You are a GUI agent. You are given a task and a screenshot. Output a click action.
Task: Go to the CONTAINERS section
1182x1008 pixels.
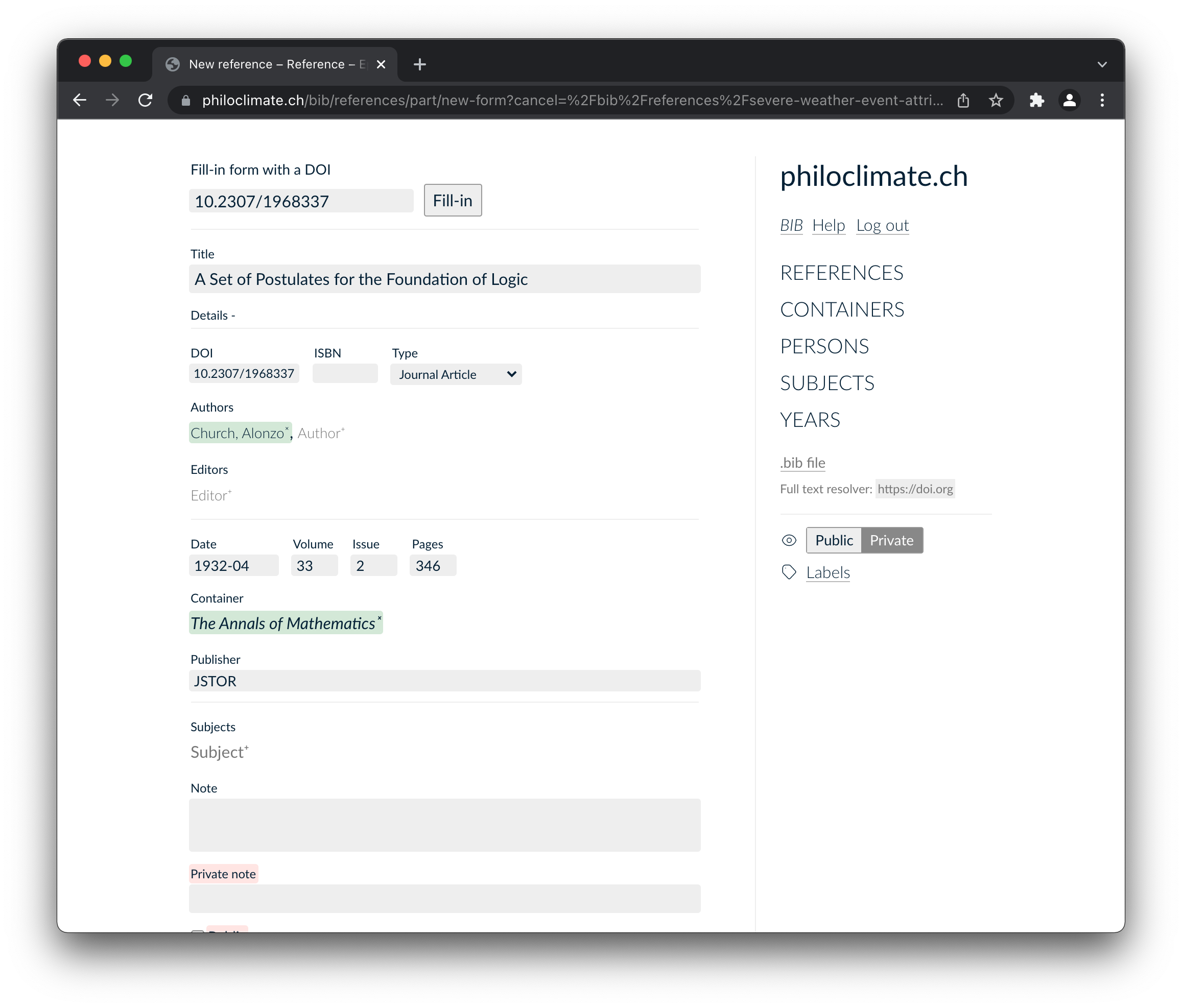[x=842, y=309]
